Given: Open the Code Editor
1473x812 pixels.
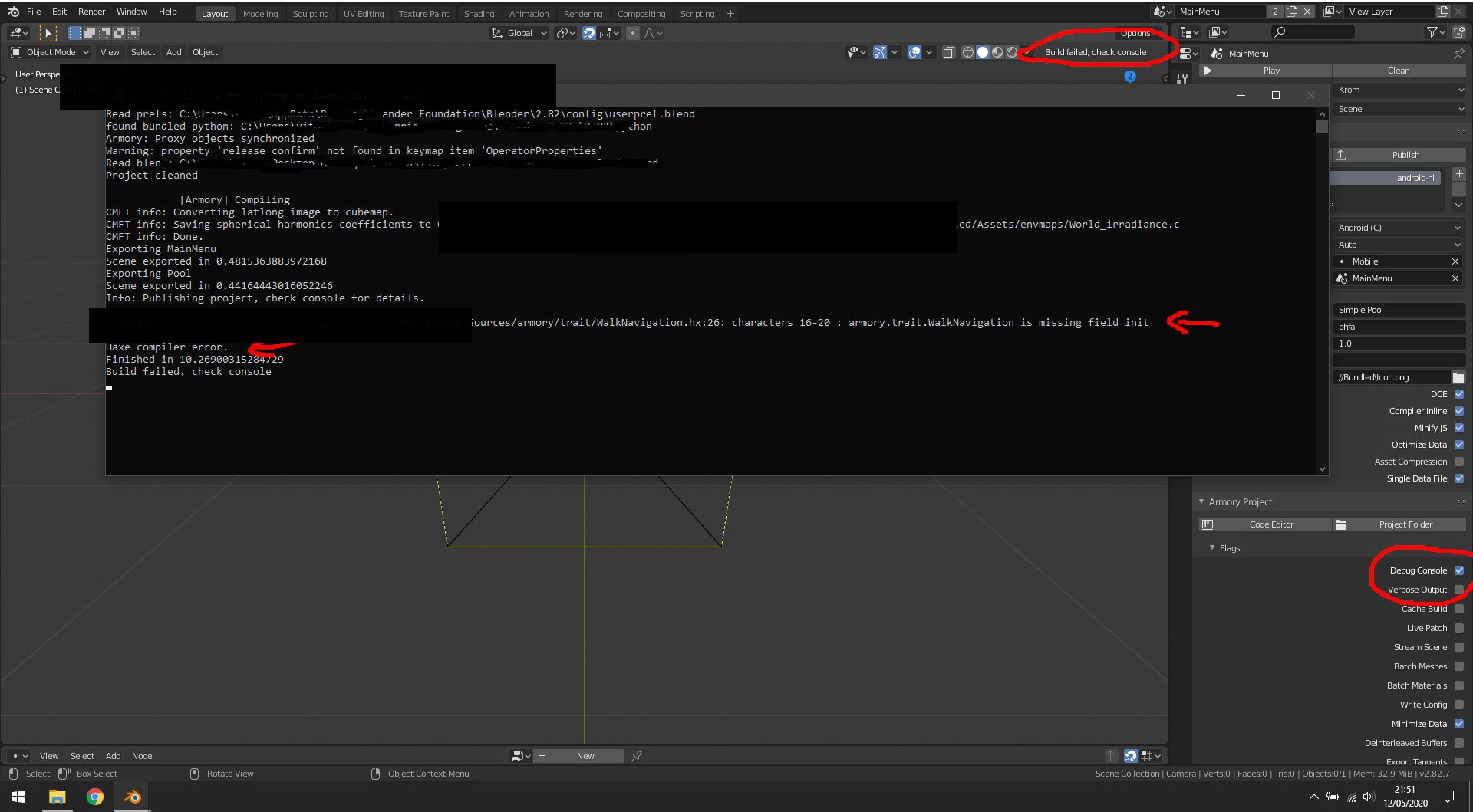Looking at the screenshot, I should pos(1265,524).
